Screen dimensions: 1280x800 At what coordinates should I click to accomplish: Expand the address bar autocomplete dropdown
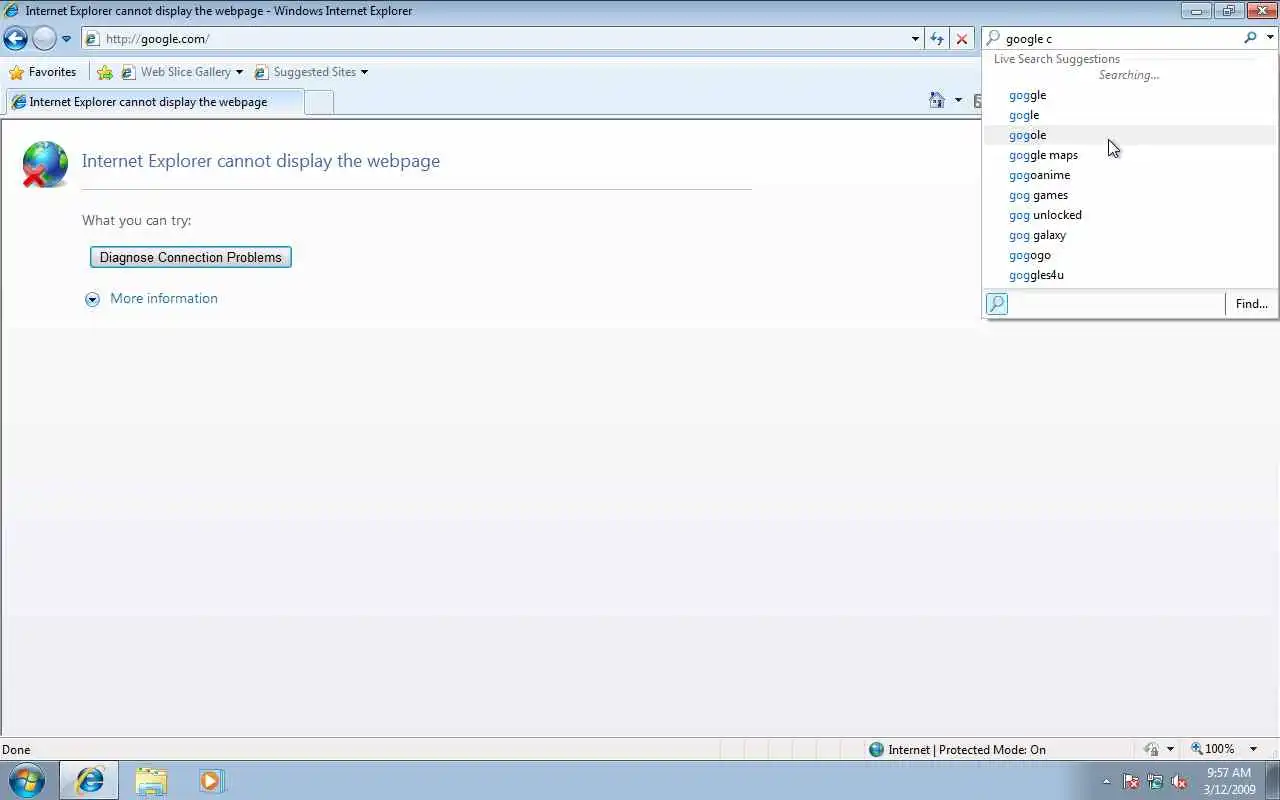pyautogui.click(x=915, y=39)
